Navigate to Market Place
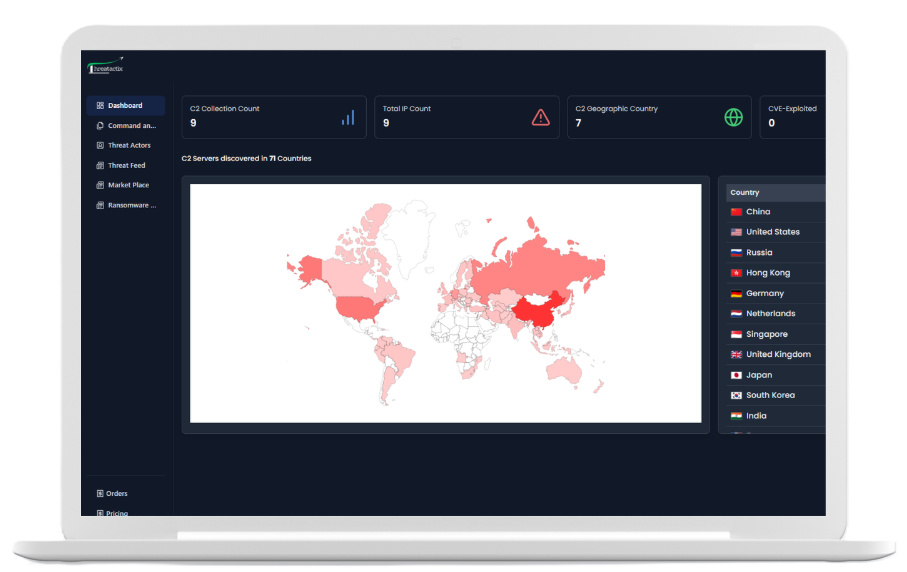 126,185
